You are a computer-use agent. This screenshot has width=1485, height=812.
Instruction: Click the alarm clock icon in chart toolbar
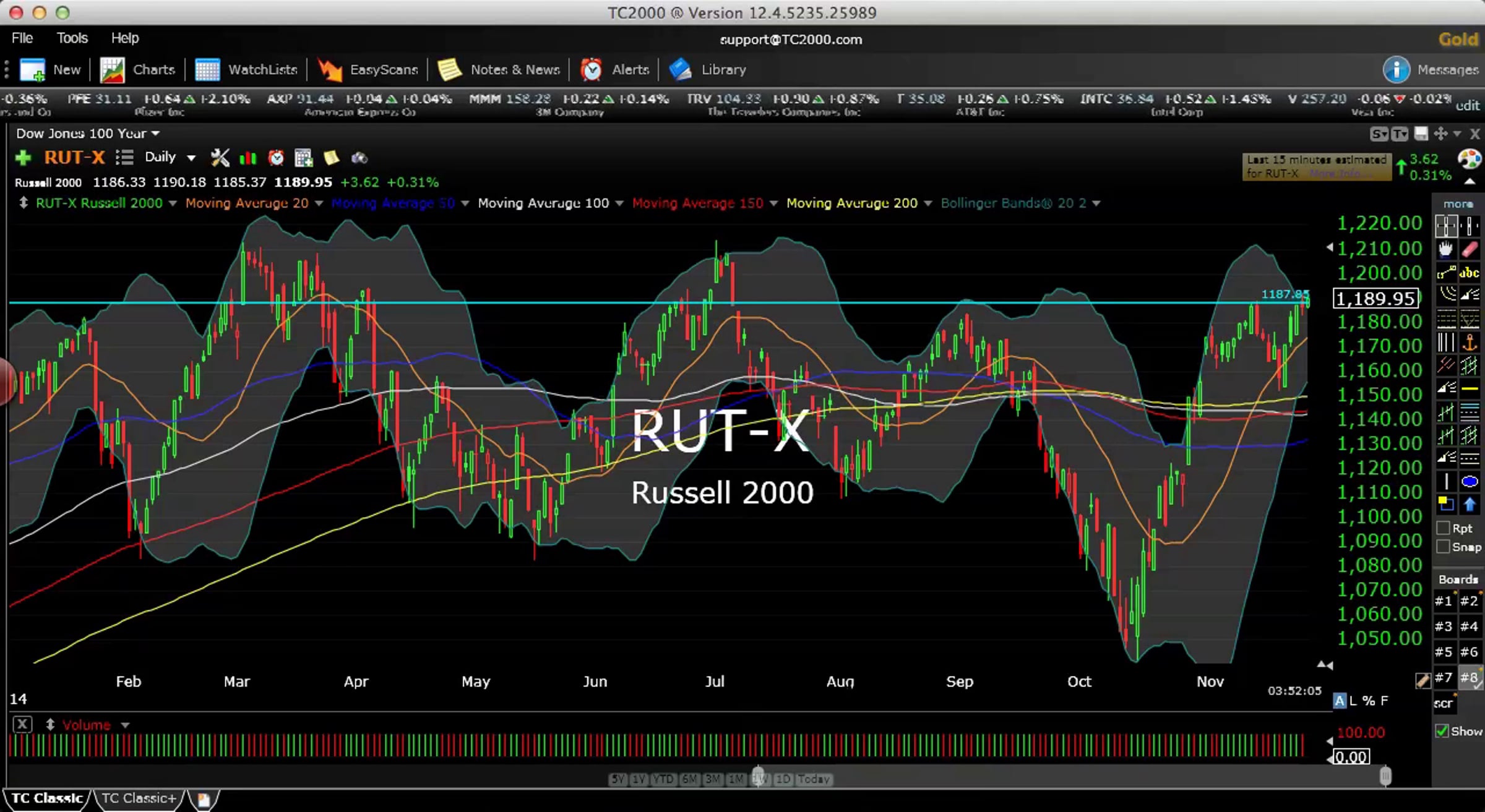[276, 158]
